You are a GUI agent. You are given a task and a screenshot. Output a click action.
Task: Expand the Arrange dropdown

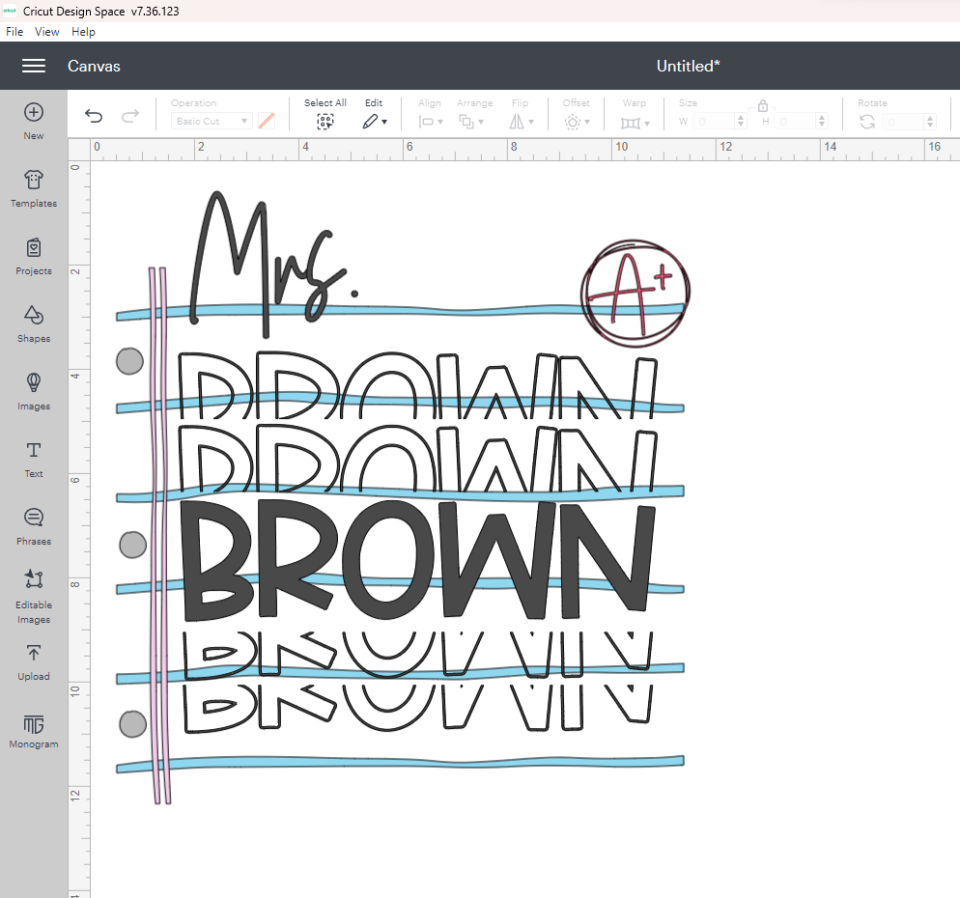point(471,121)
